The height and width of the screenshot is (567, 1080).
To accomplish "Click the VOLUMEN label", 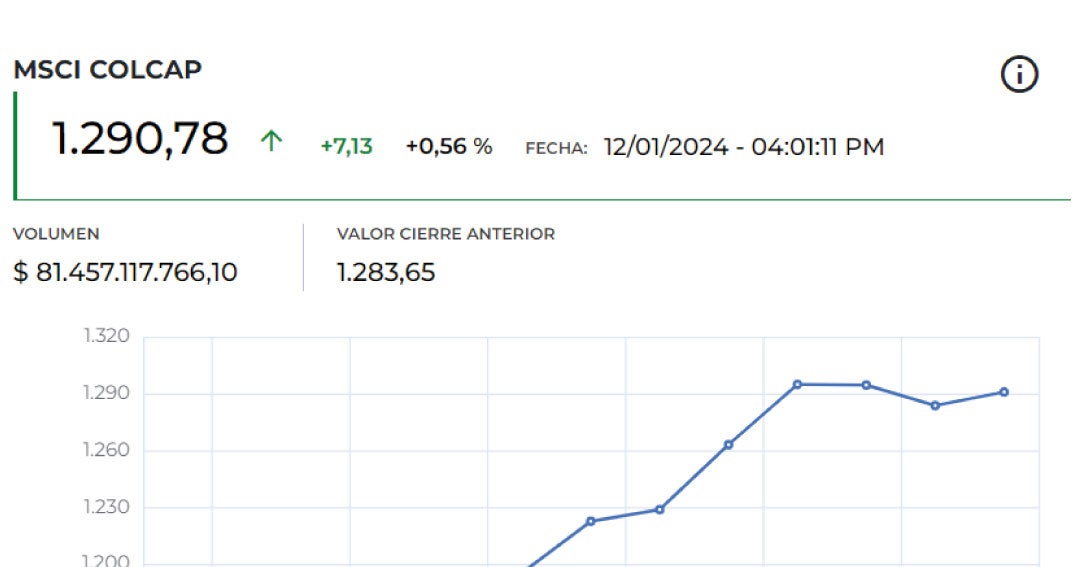I will 56,234.
